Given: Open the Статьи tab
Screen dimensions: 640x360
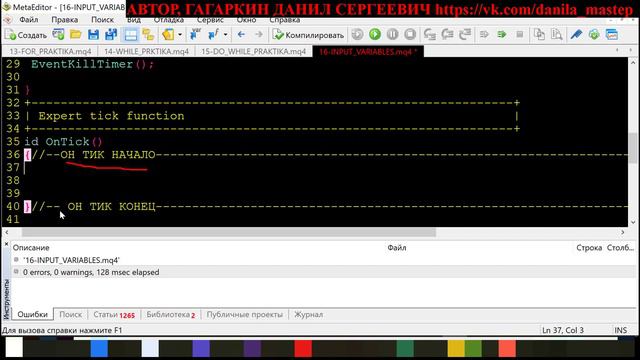Looking at the screenshot, I should (x=114, y=315).
